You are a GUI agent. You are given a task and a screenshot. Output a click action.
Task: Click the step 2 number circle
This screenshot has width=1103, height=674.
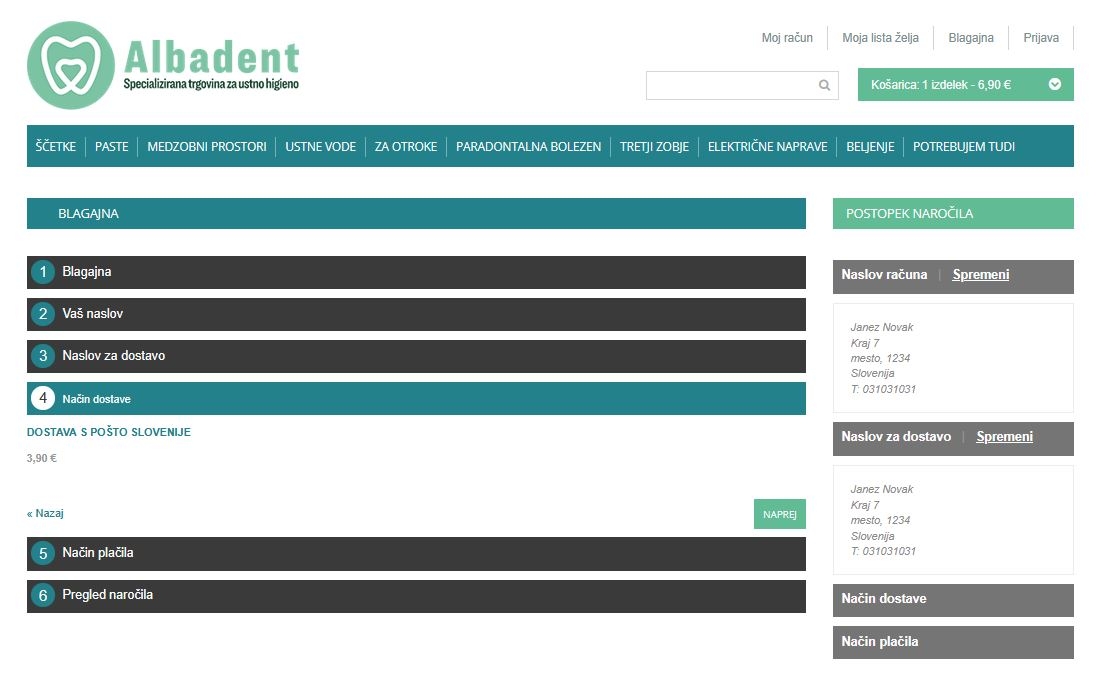click(43, 314)
